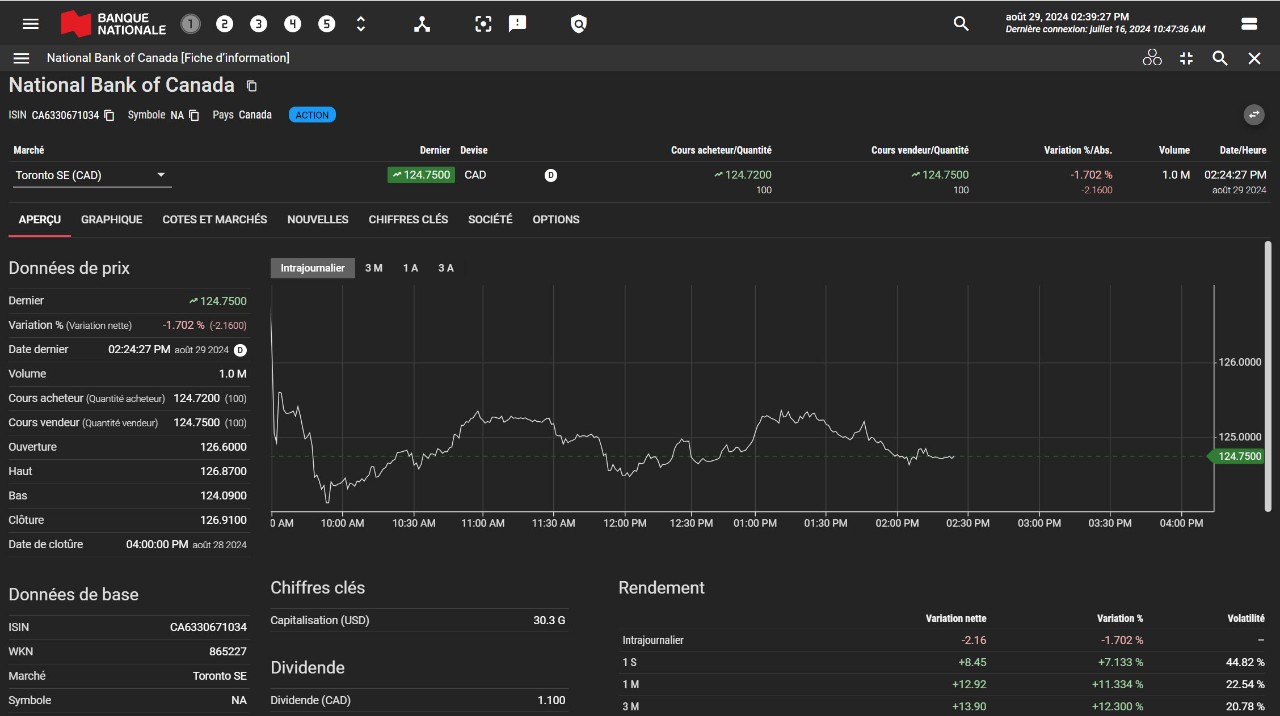Image resolution: width=1280 pixels, height=716 pixels.
Task: Switch to workspace 2
Action: 224,24
